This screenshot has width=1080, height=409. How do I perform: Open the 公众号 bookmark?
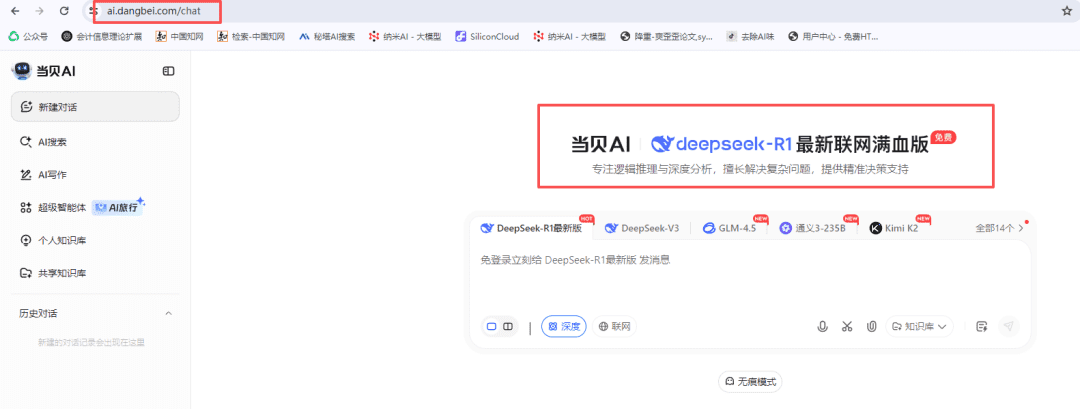(29, 36)
